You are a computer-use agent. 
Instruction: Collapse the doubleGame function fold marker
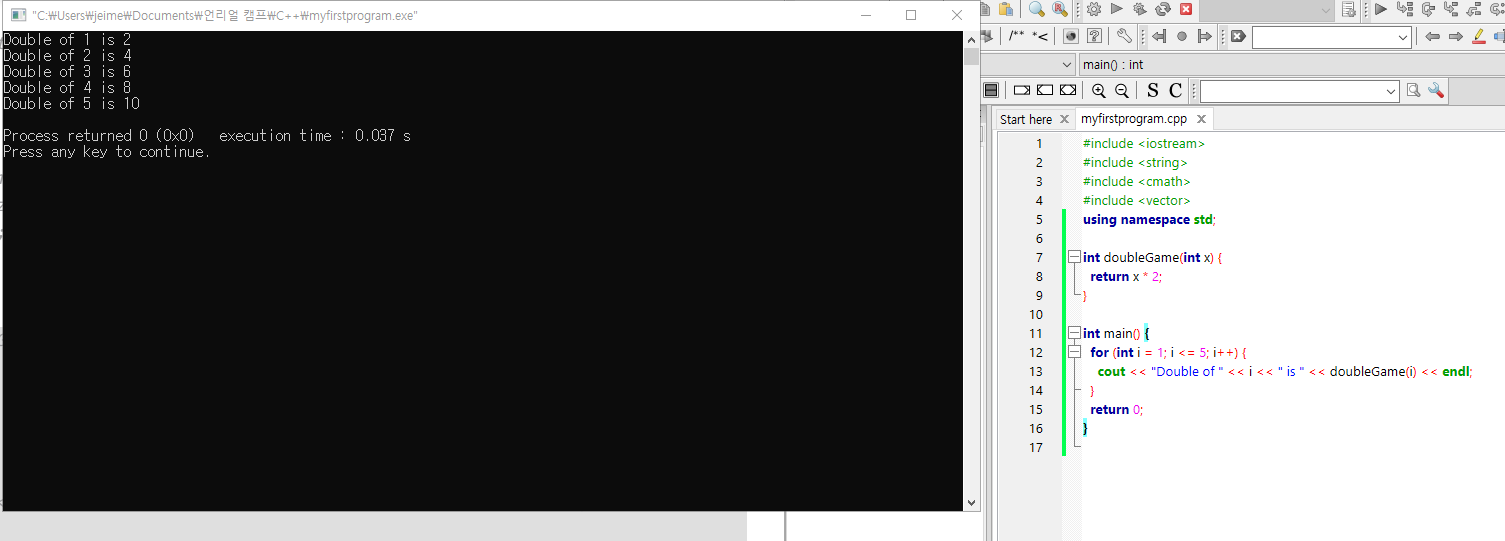click(x=1073, y=257)
